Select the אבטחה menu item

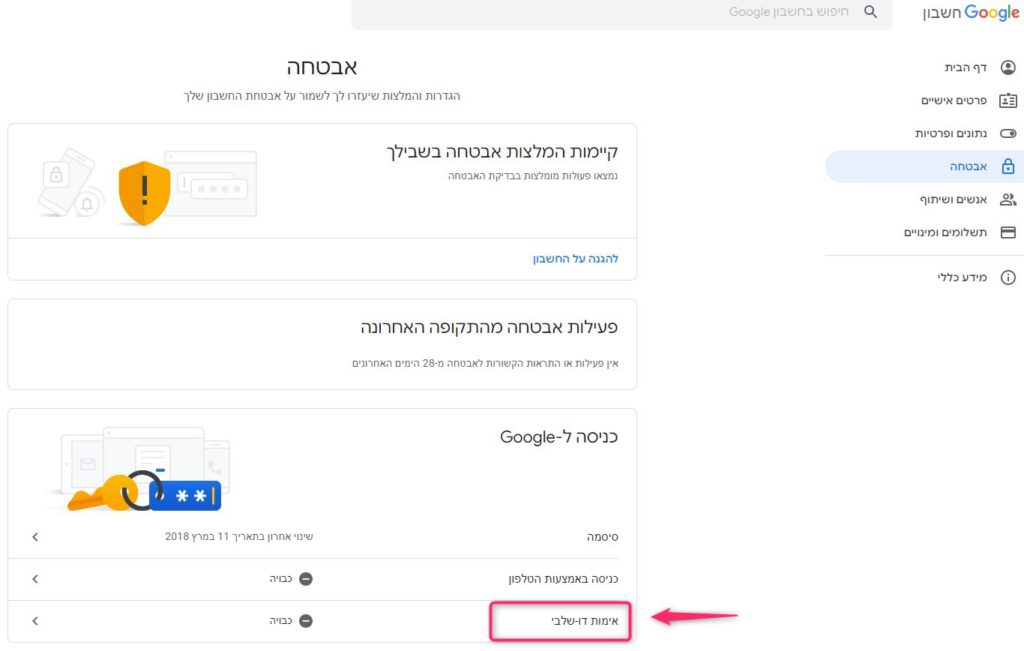point(924,167)
